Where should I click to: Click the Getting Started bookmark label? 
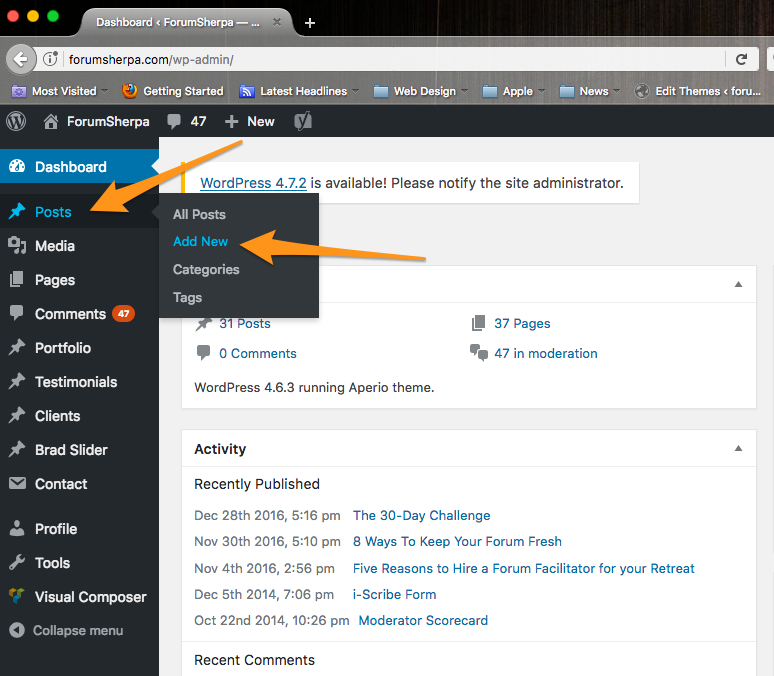pos(183,91)
